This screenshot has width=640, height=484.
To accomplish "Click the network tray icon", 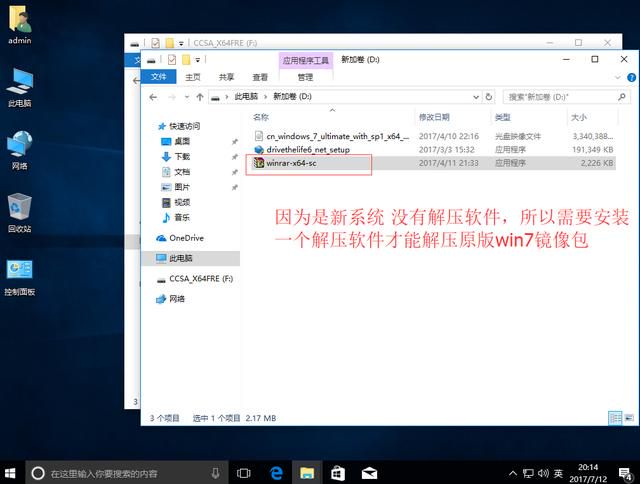I will (528, 473).
